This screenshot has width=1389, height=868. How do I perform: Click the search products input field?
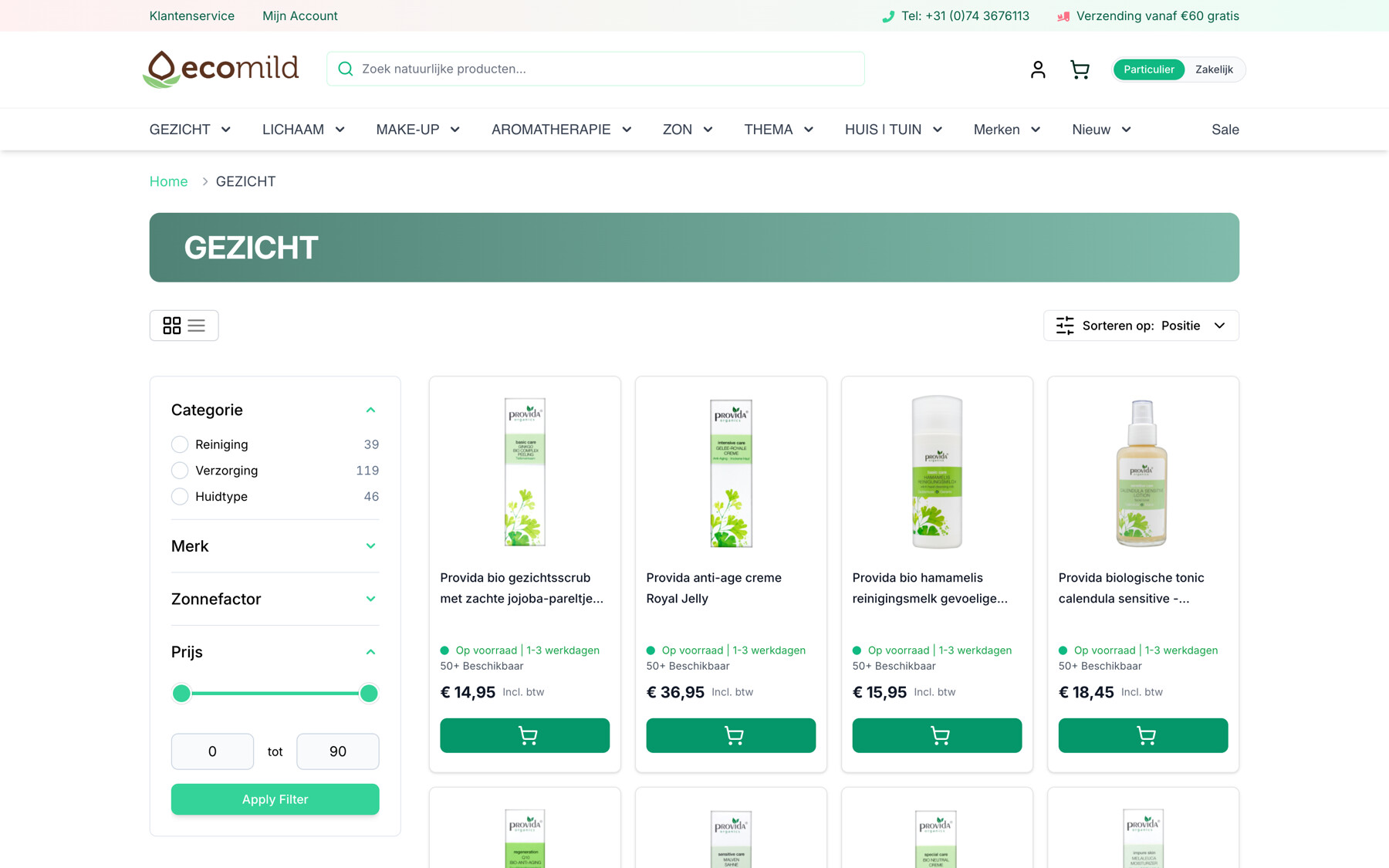coord(595,69)
